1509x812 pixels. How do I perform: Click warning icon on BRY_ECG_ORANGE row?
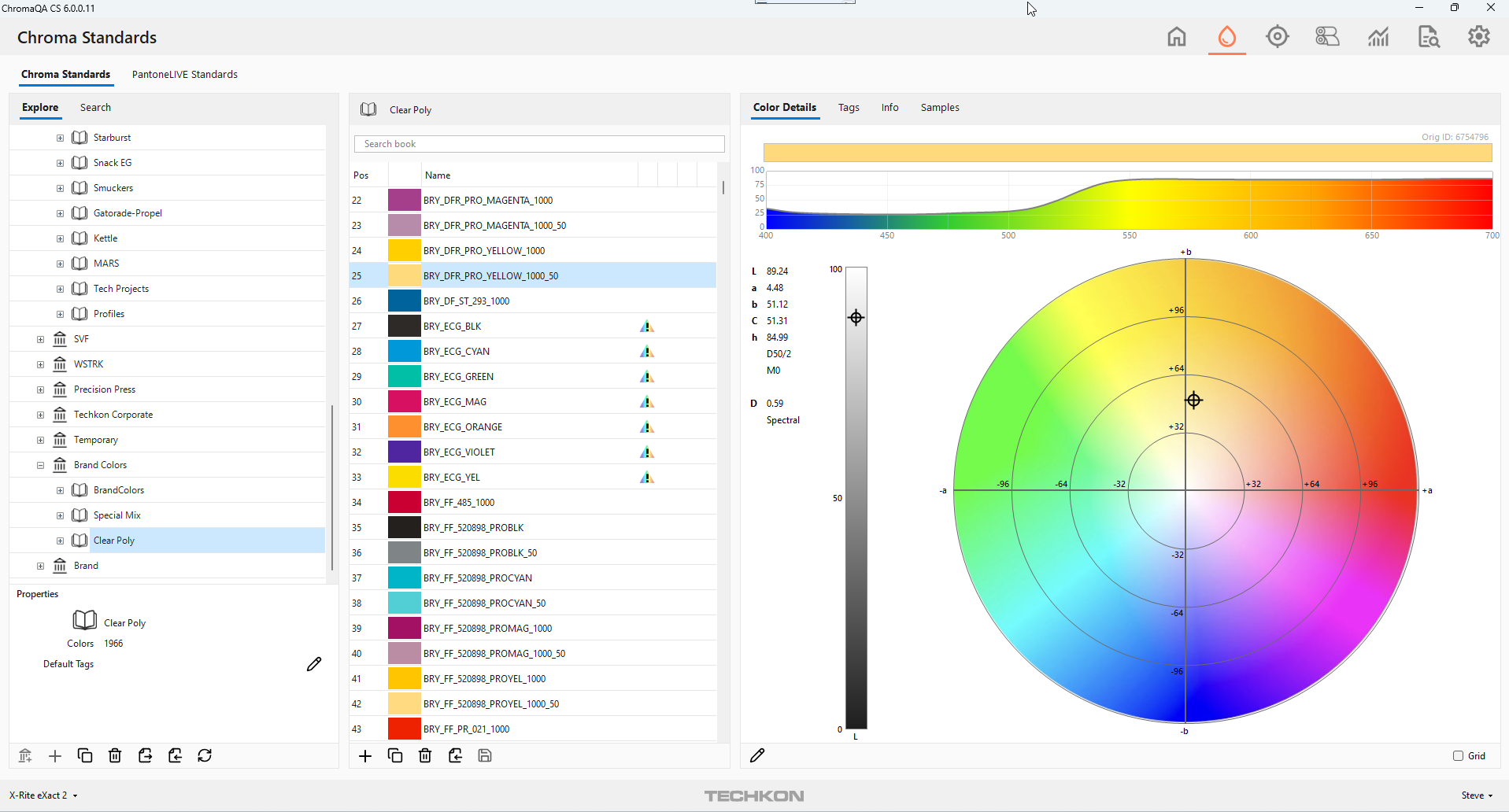[647, 427]
